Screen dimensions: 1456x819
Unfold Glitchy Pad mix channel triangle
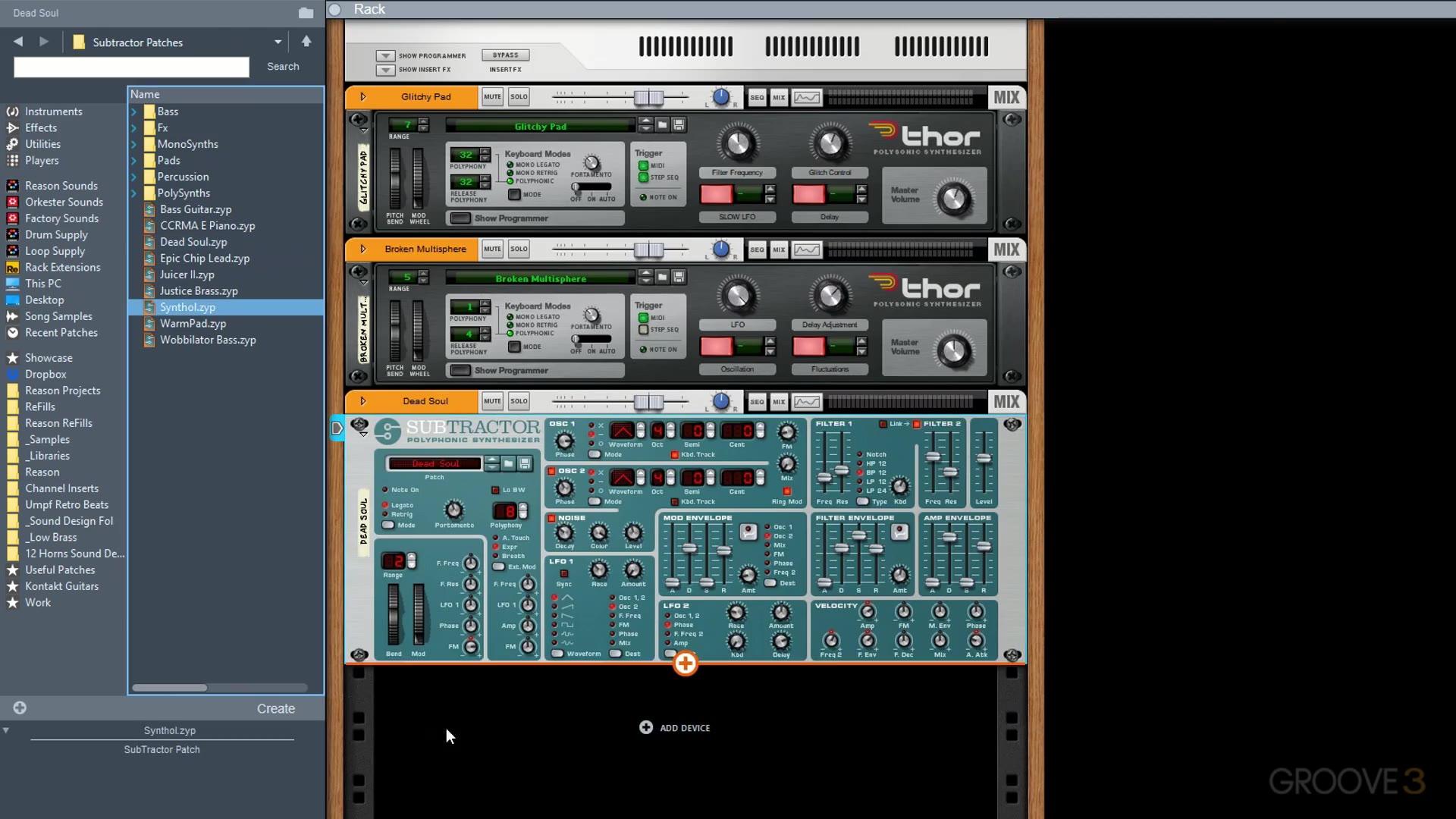363,97
